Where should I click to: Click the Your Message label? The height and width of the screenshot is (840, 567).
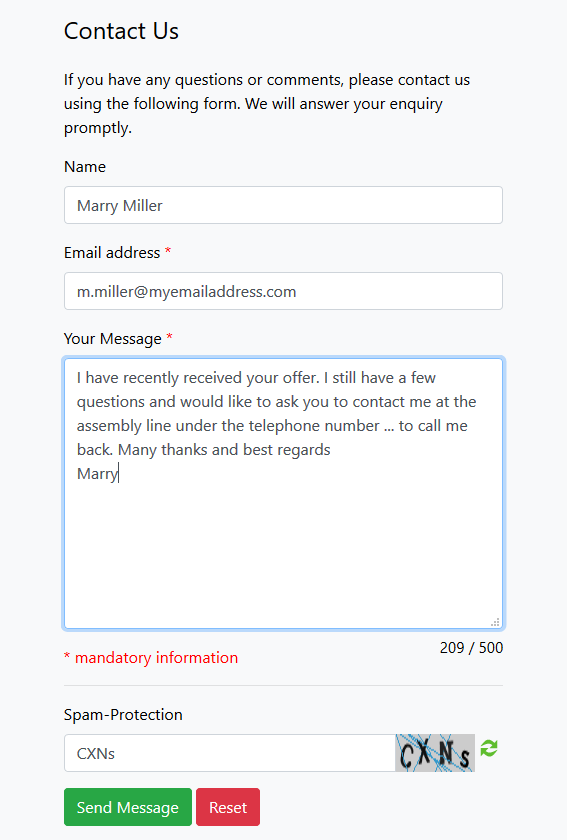click(x=113, y=339)
